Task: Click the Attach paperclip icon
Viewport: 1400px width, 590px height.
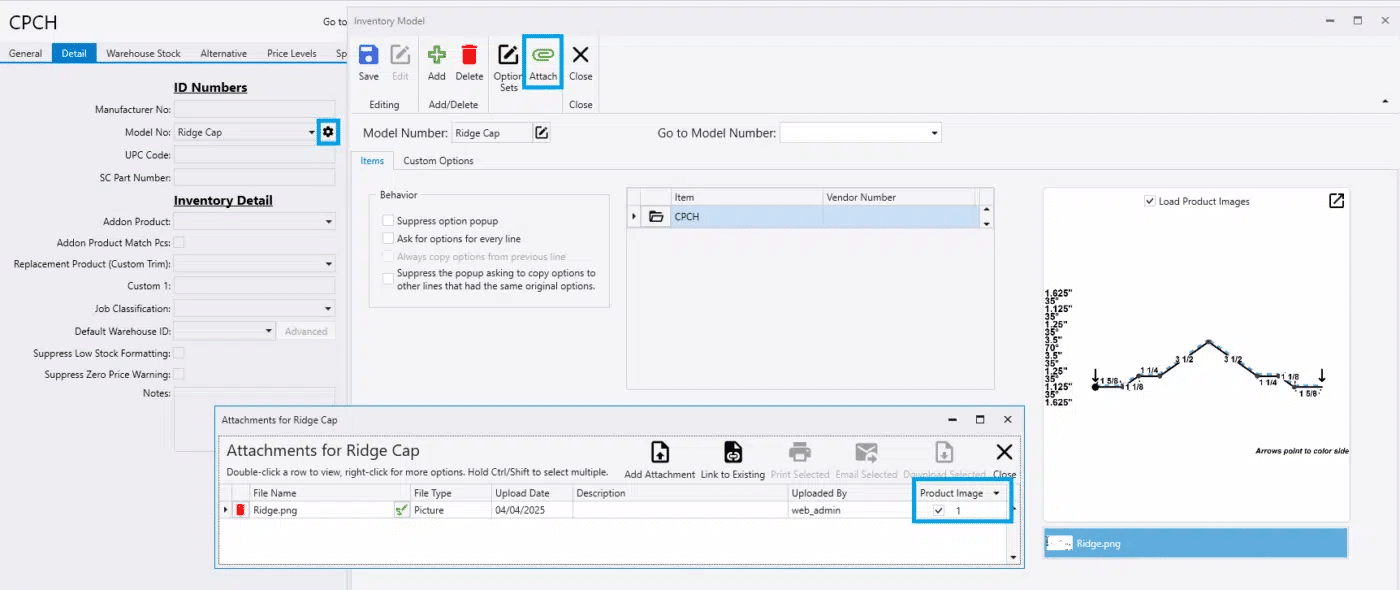Action: click(543, 55)
